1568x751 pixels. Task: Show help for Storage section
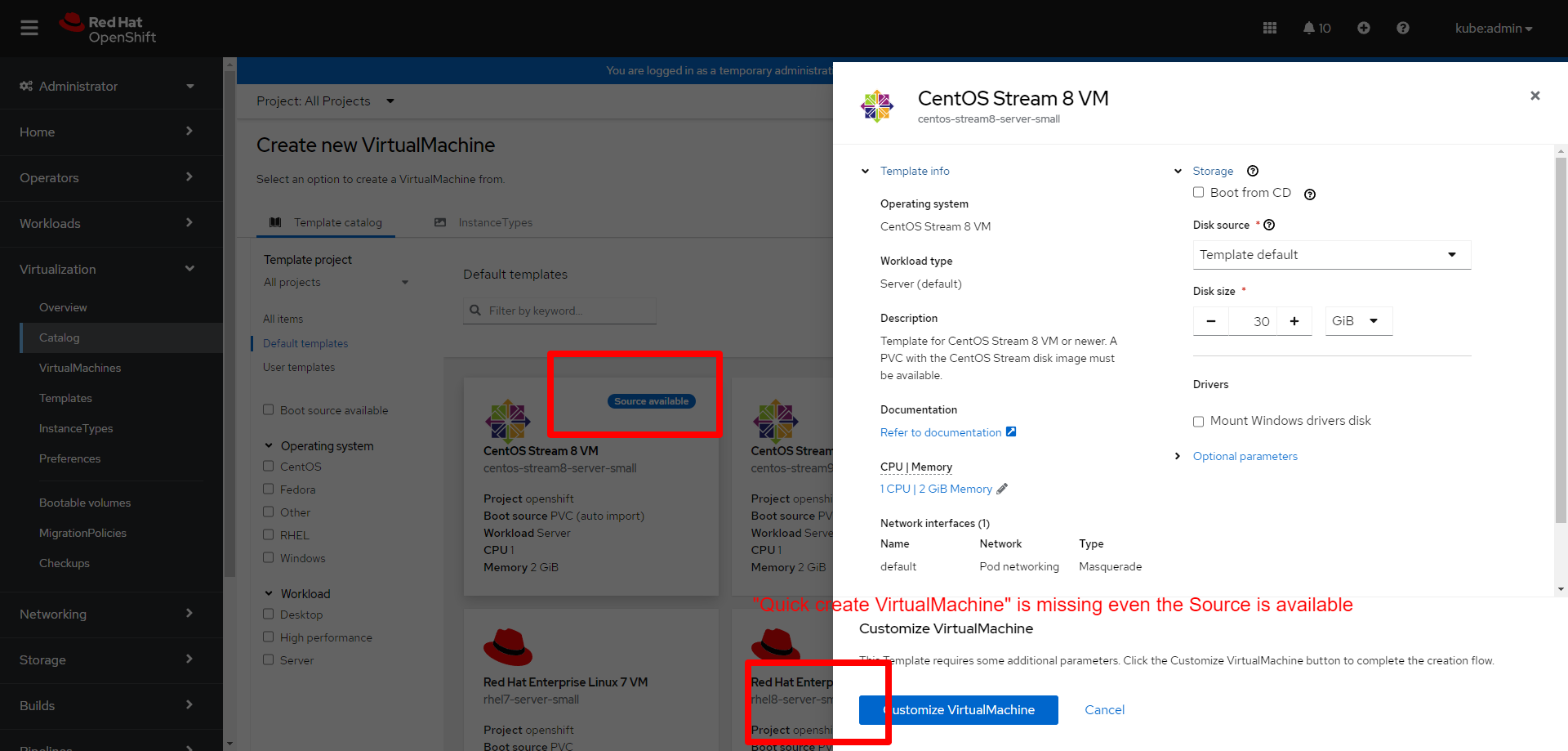pos(1253,171)
